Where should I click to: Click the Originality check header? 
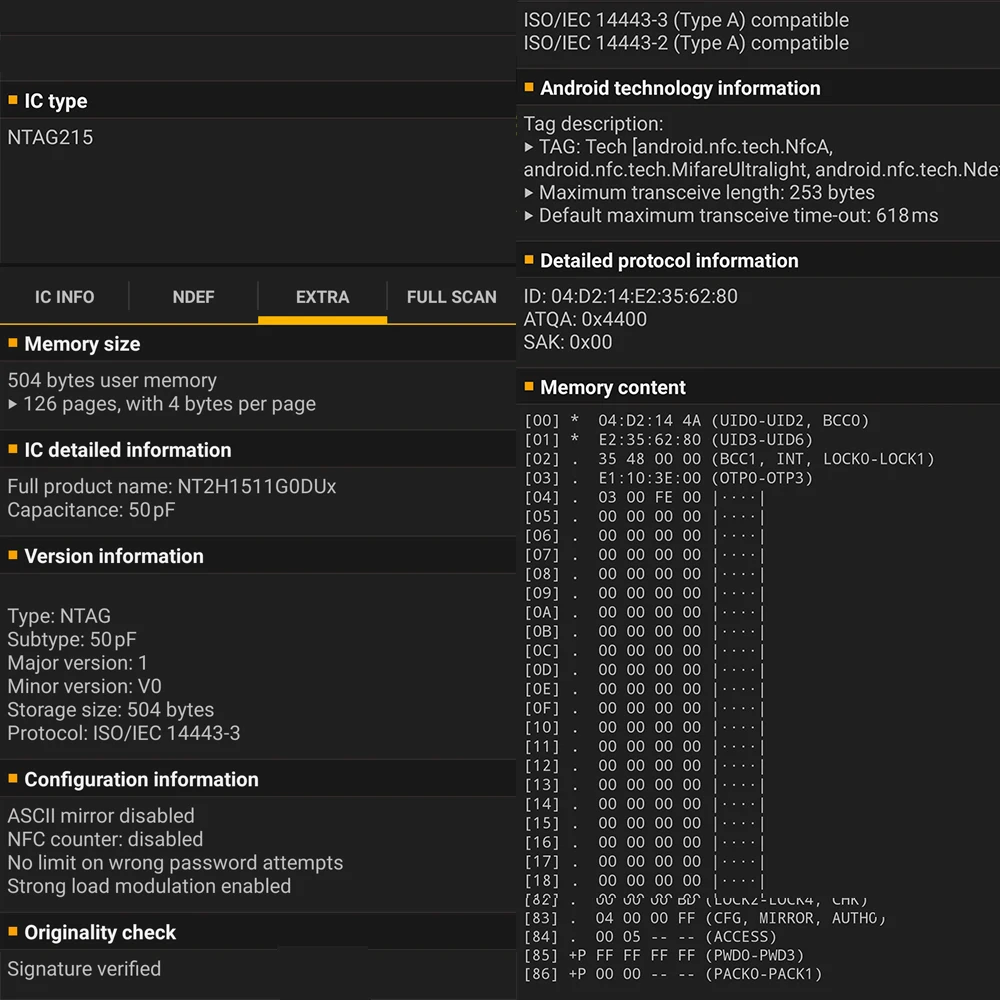pos(258,932)
